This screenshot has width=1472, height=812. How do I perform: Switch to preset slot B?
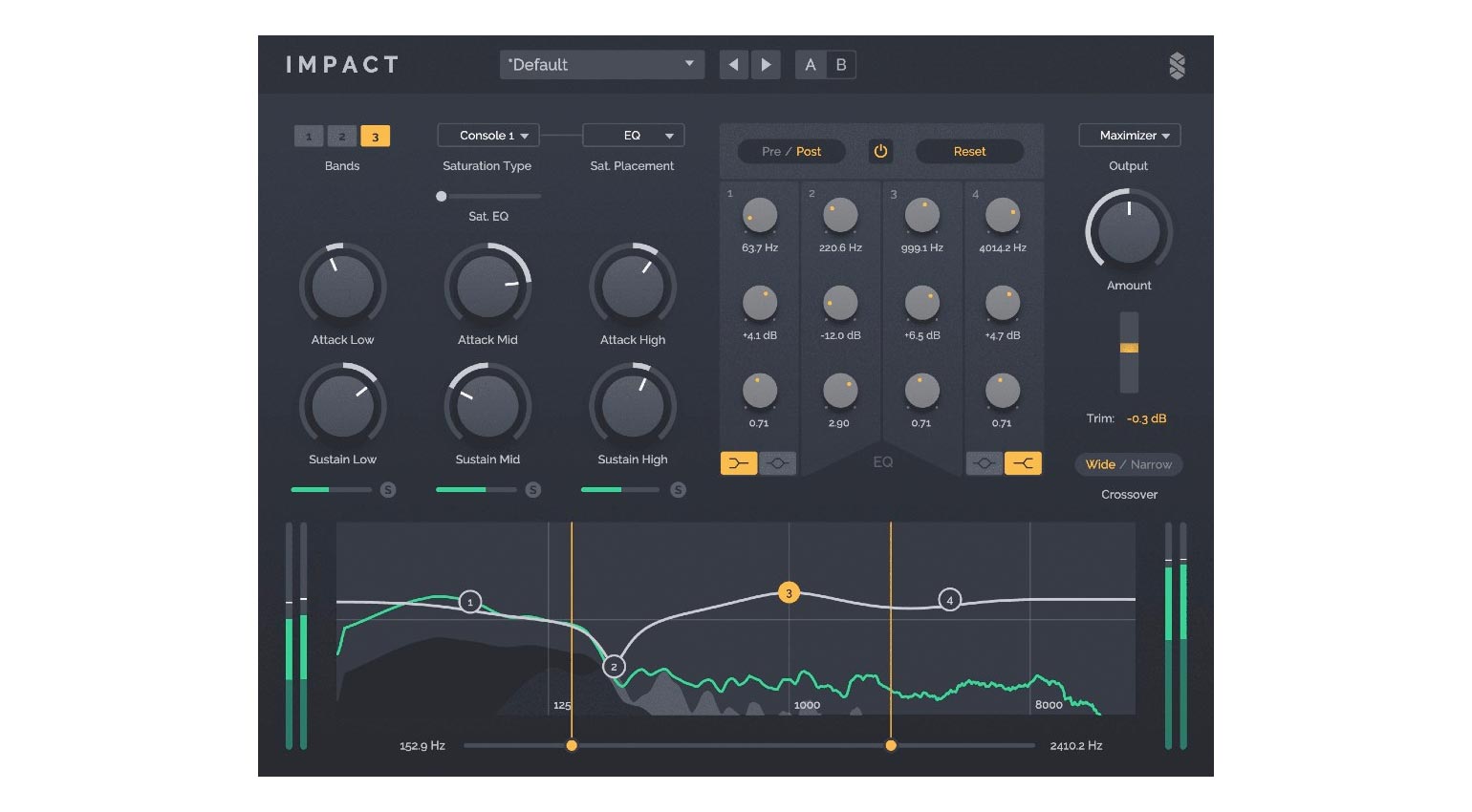pos(841,65)
